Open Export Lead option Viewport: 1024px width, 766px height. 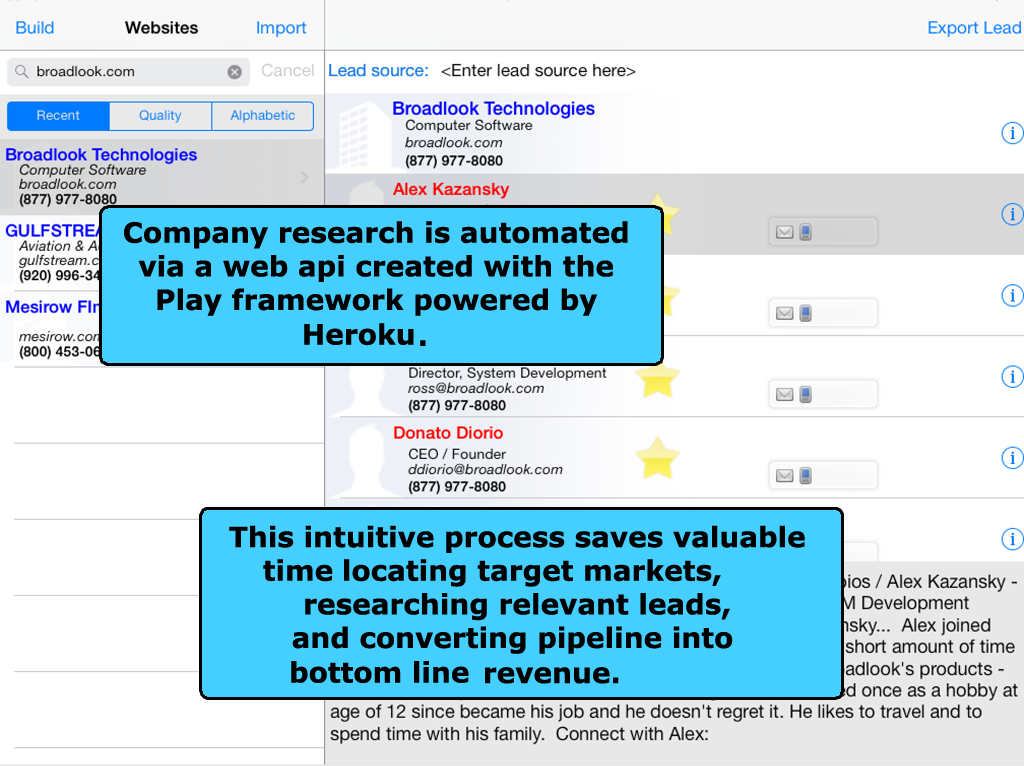click(974, 27)
